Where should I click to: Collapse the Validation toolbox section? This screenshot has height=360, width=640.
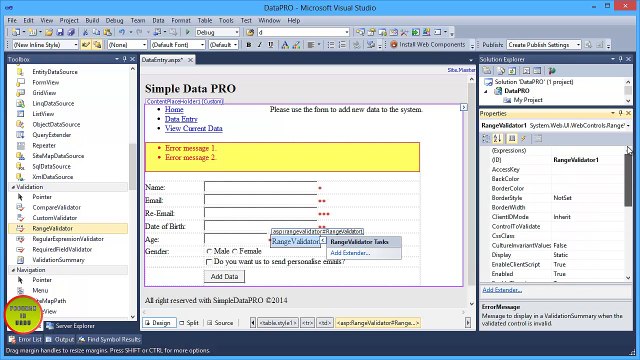(13, 187)
